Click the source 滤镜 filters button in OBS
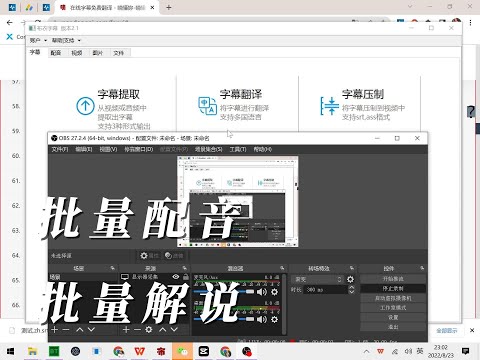This screenshot has width=480, height=360. point(174,256)
